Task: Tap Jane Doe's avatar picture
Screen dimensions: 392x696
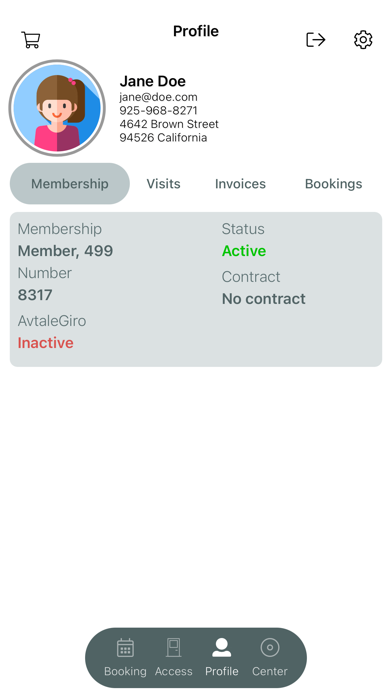Action: [x=57, y=108]
